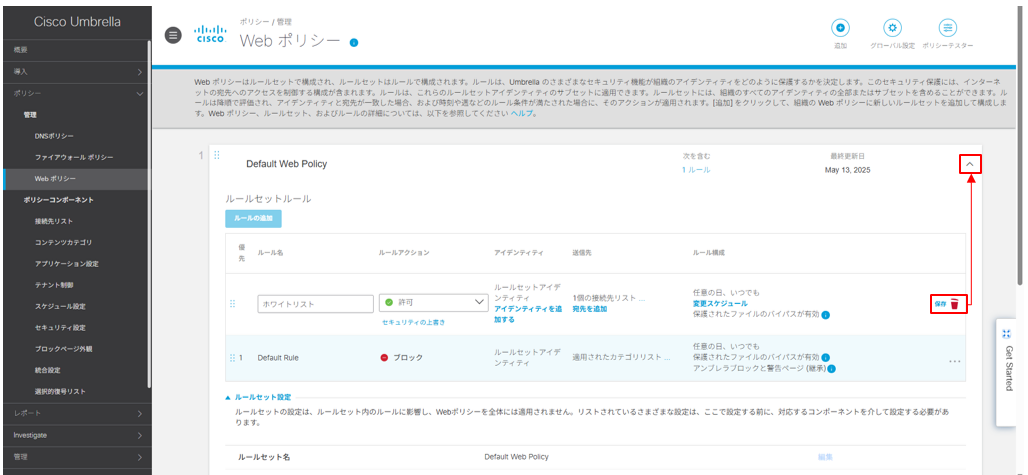Viewport: 1028px width, 475px height.
Task: Click Default Web Policy ruleset title
Action: [286, 164]
